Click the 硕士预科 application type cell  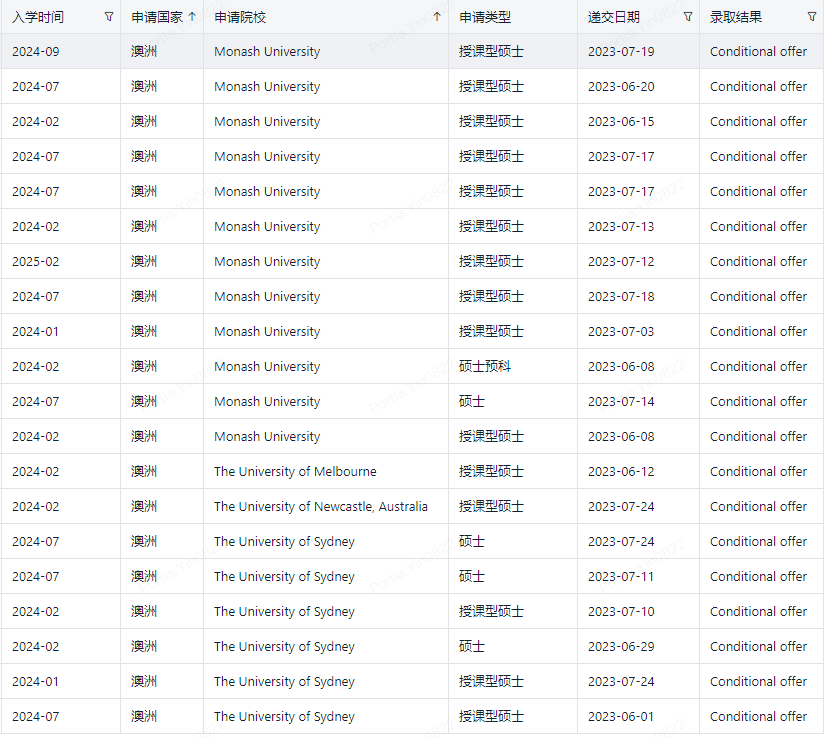[x=485, y=367]
